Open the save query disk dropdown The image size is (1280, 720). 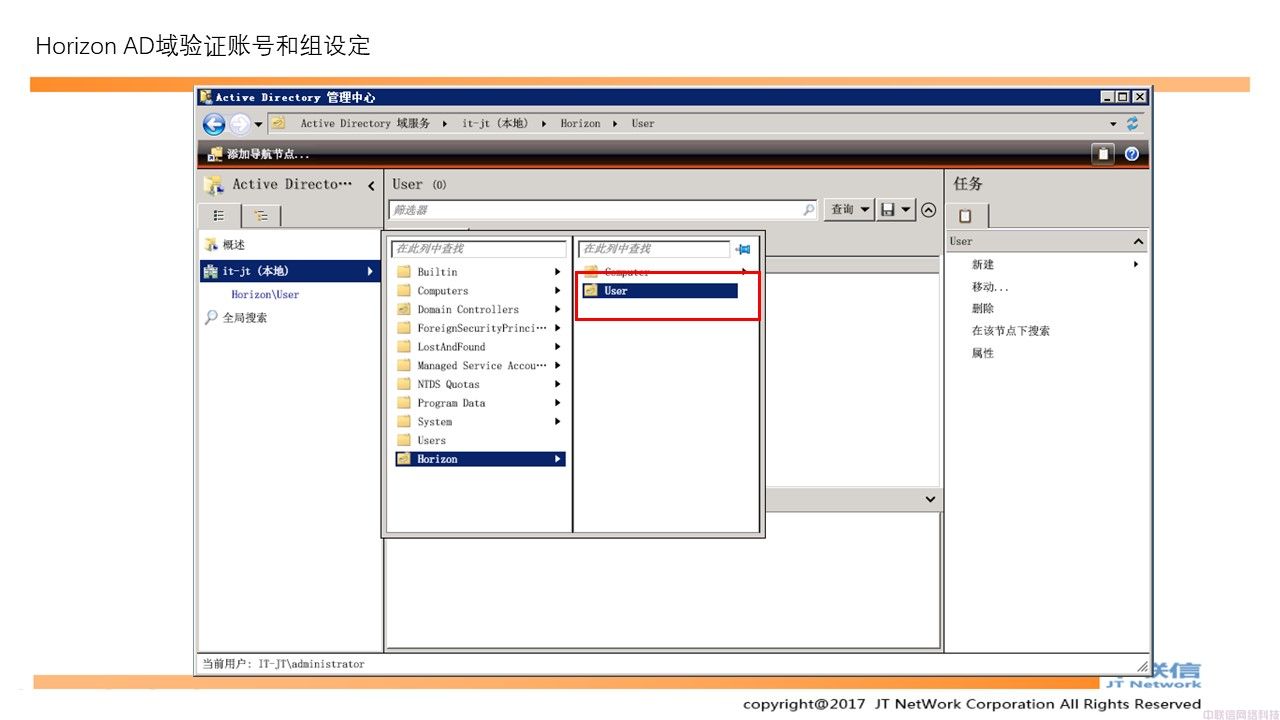(x=896, y=210)
